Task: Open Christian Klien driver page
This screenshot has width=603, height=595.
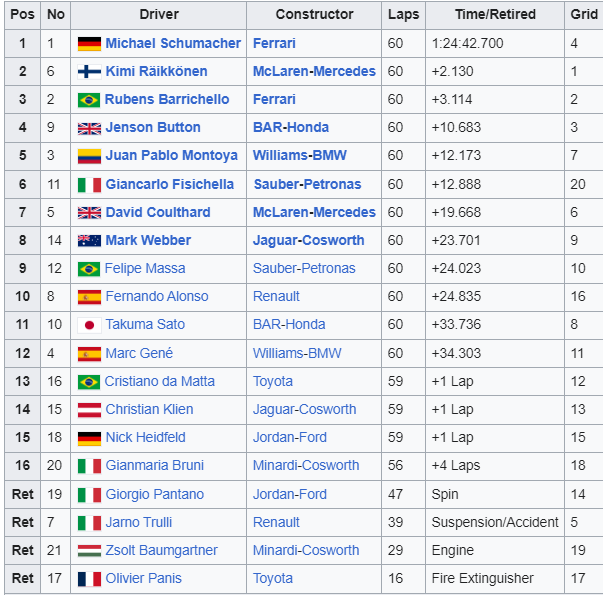Action: (x=149, y=410)
